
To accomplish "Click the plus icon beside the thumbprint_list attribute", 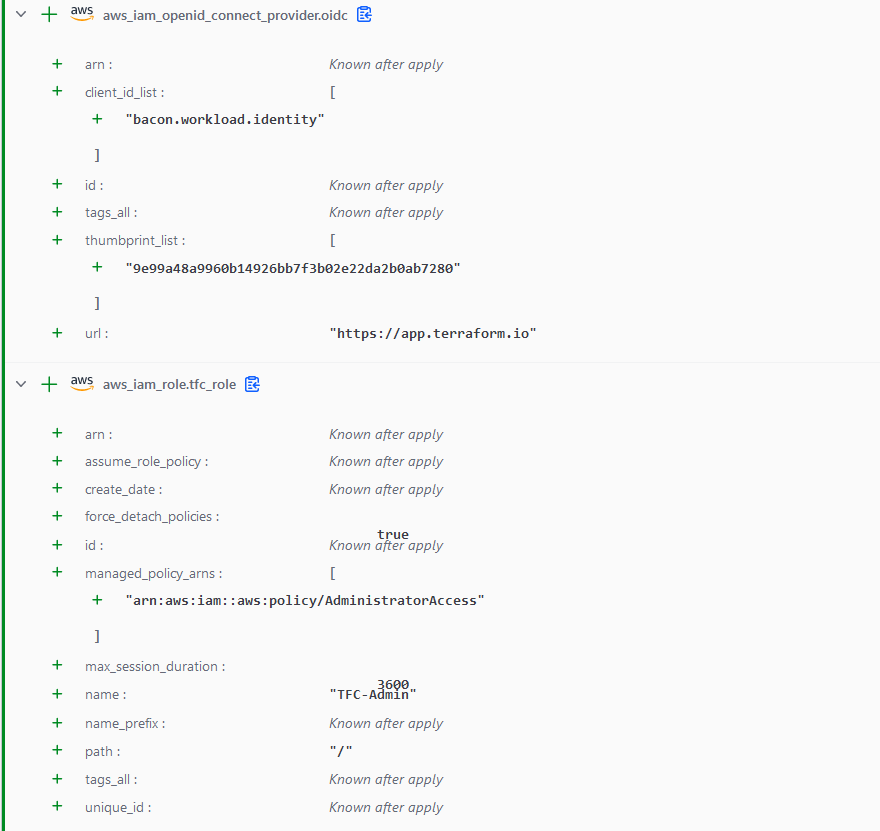I will point(57,240).
